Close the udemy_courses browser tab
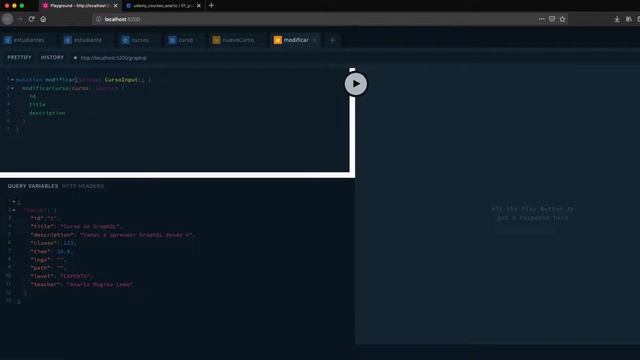The height and width of the screenshot is (360, 640). tap(199, 6)
